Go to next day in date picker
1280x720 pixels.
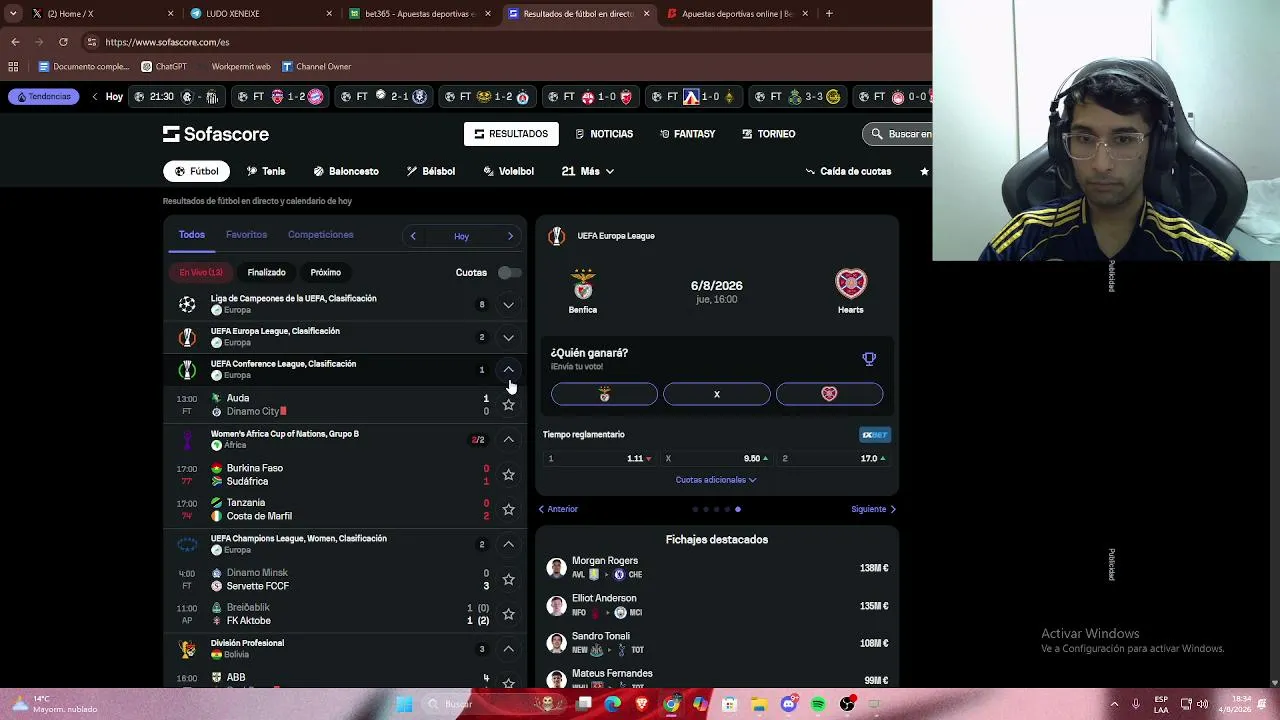tap(510, 236)
